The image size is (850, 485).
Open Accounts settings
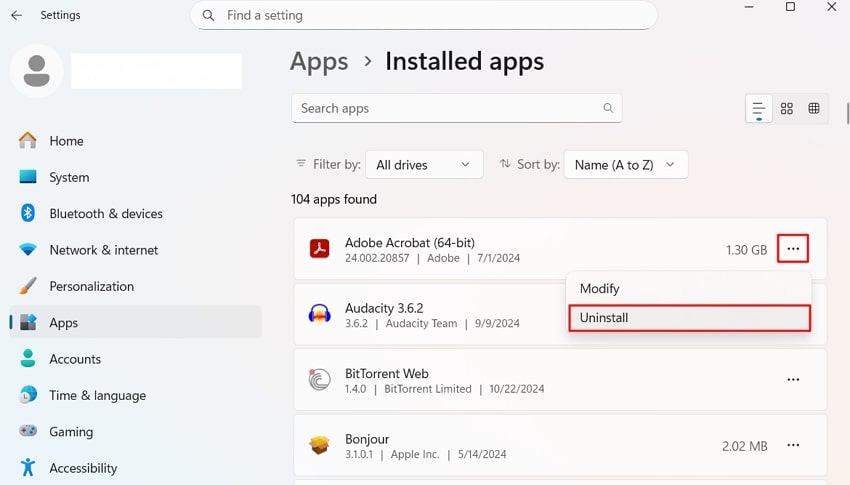tap(136, 359)
